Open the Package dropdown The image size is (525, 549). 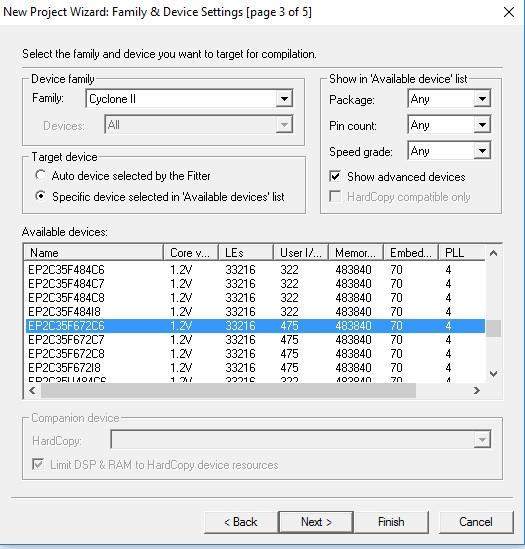pyautogui.click(x=449, y=98)
